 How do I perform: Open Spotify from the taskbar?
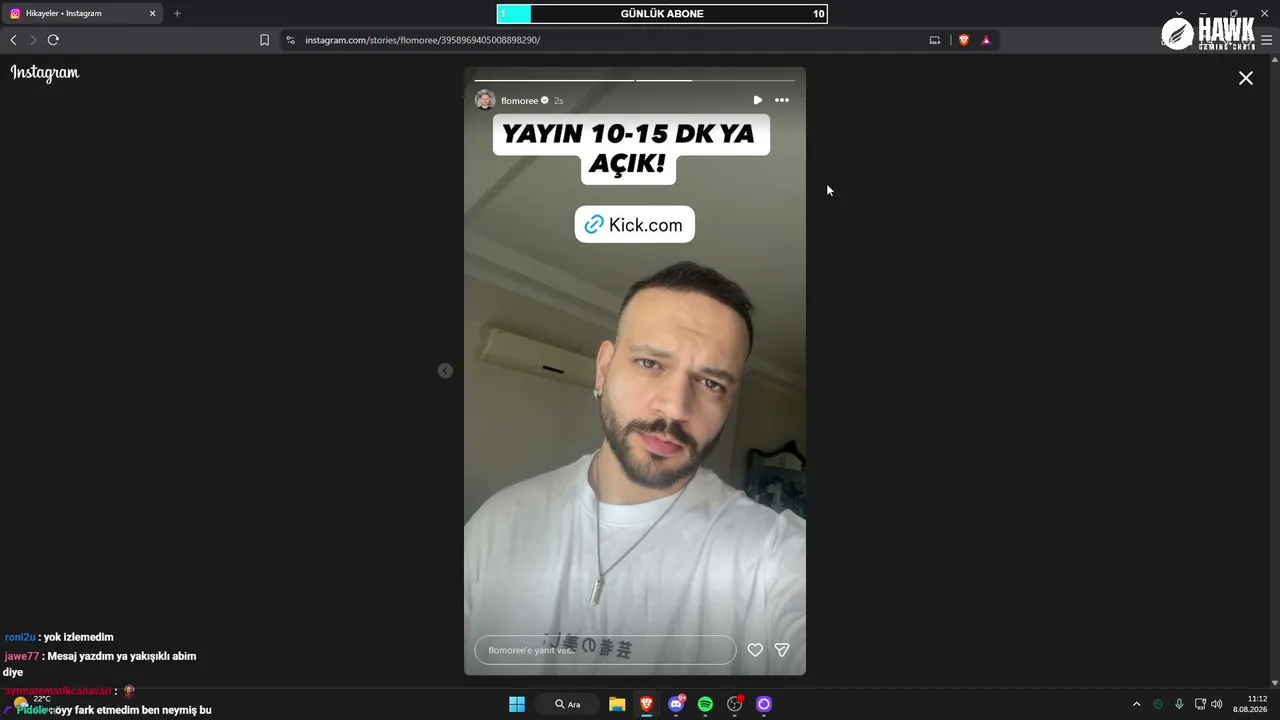(705, 704)
